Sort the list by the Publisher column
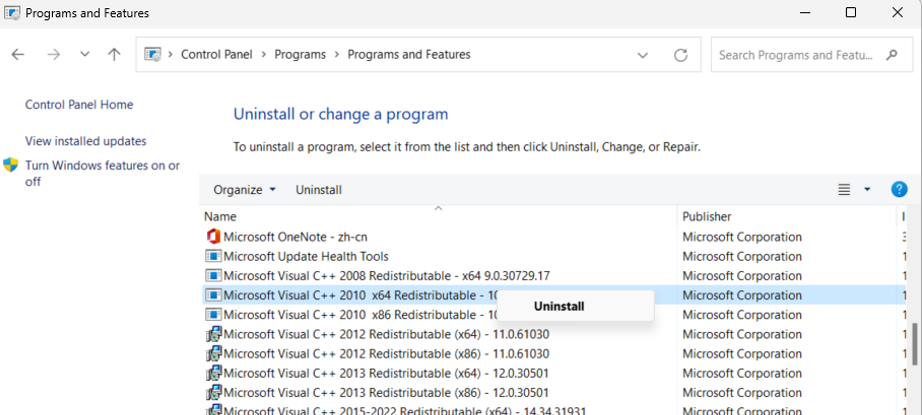 [706, 216]
